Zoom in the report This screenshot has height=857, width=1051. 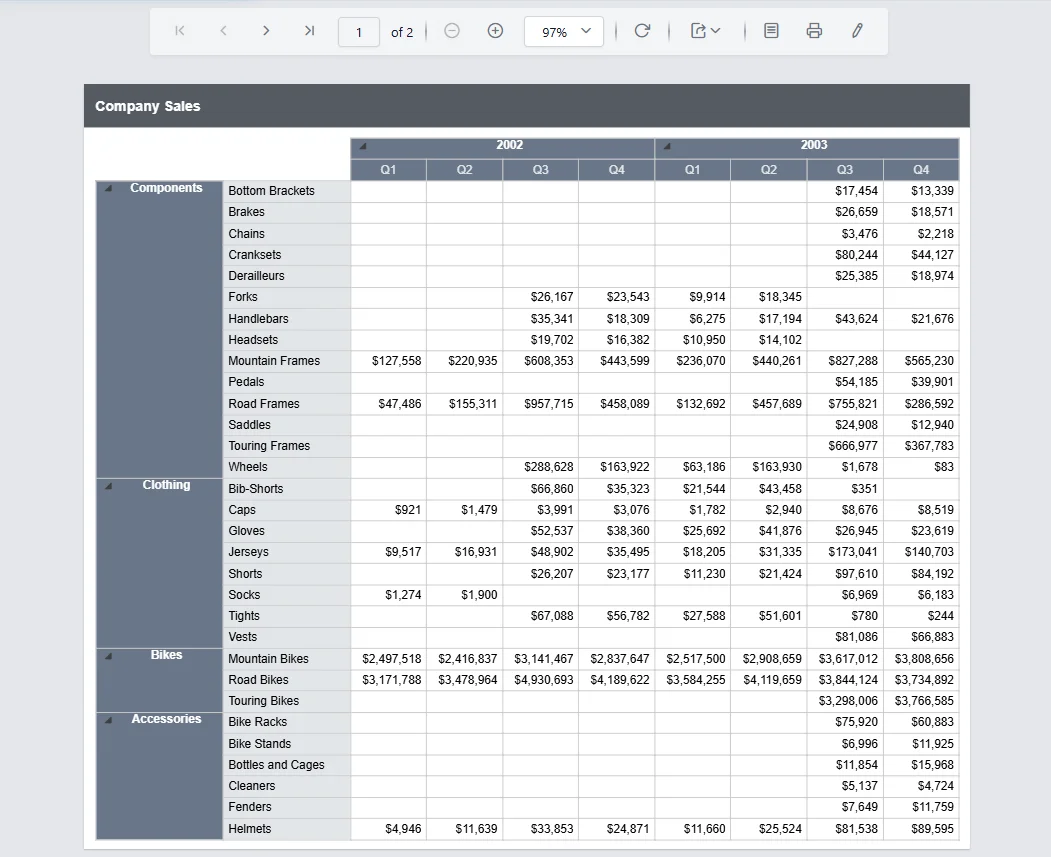click(x=495, y=31)
